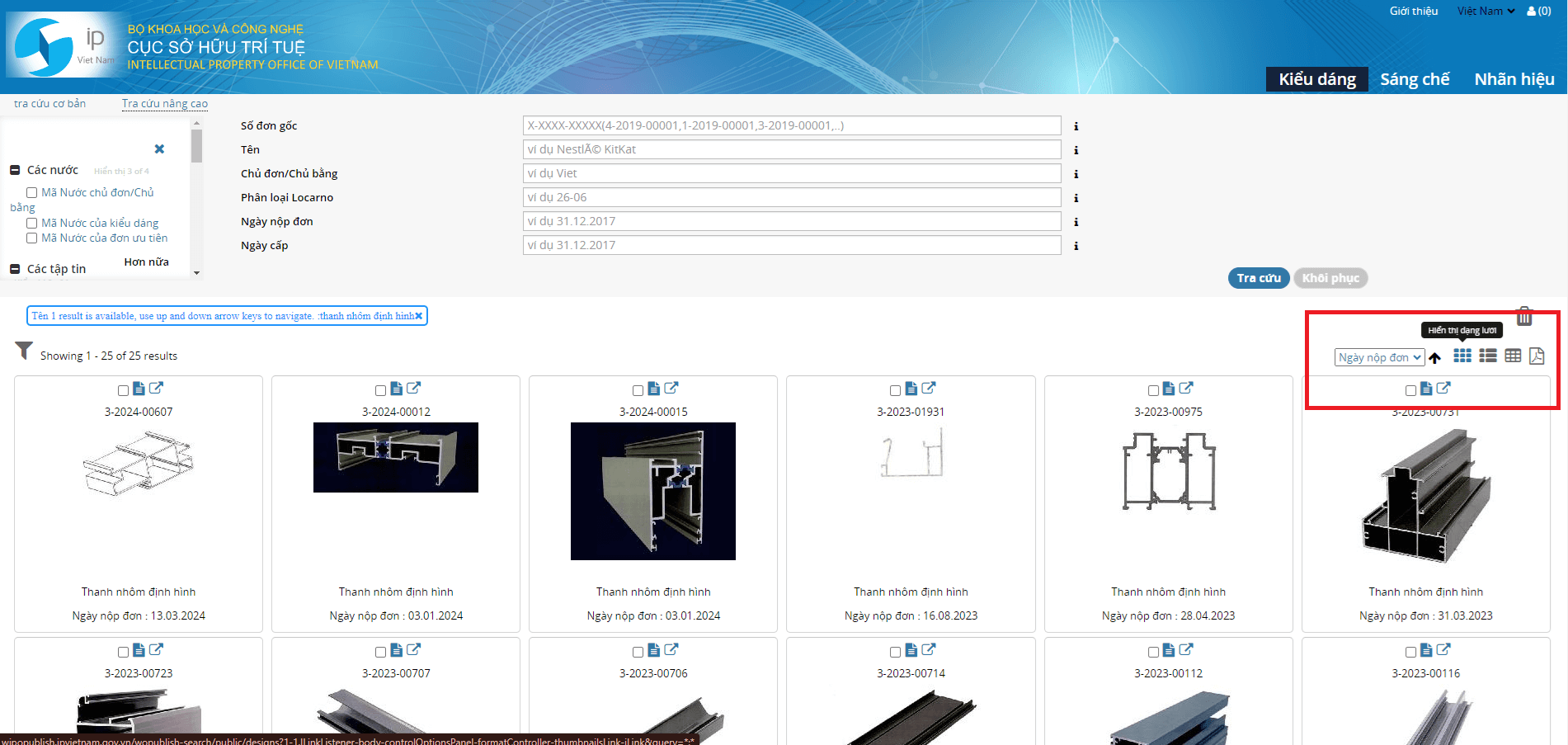Switch to grid view display icon
The image size is (1568, 745).
point(1462,356)
